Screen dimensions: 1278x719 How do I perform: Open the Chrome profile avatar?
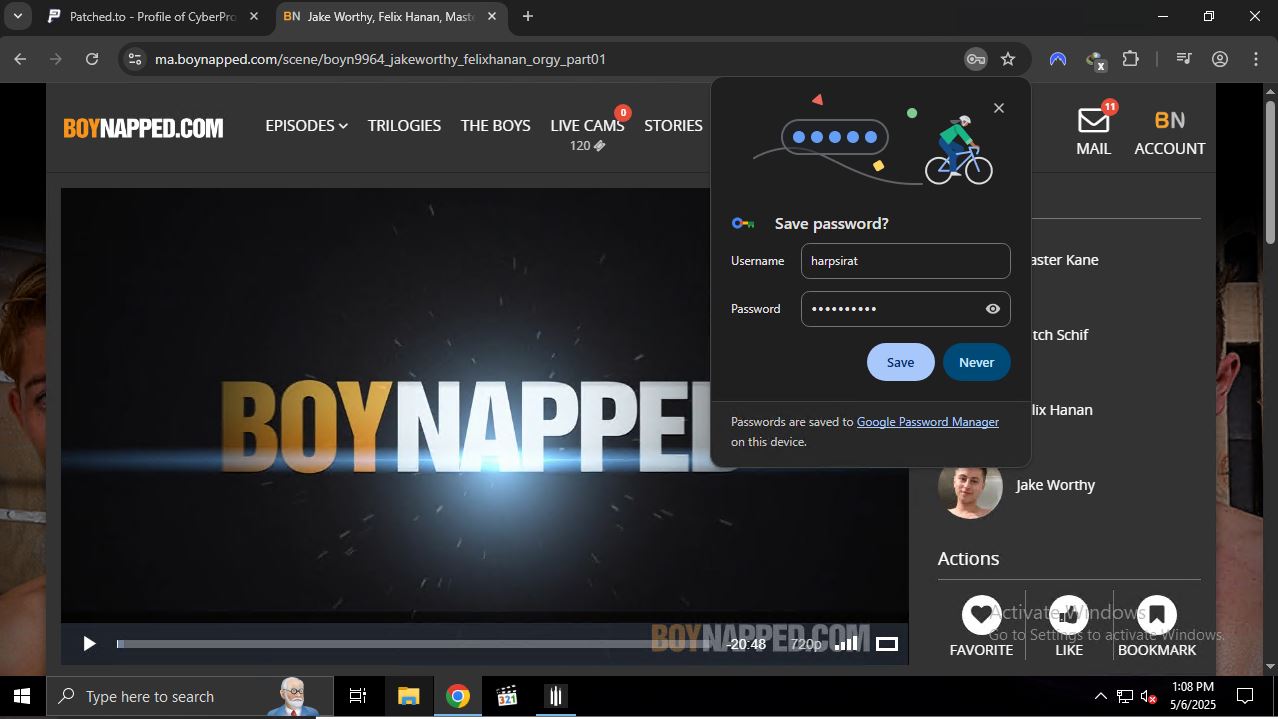(x=1220, y=59)
